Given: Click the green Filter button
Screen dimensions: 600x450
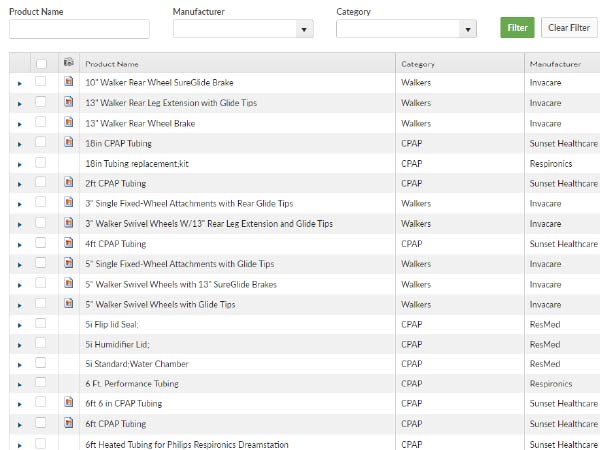Looking at the screenshot, I should tap(517, 28).
